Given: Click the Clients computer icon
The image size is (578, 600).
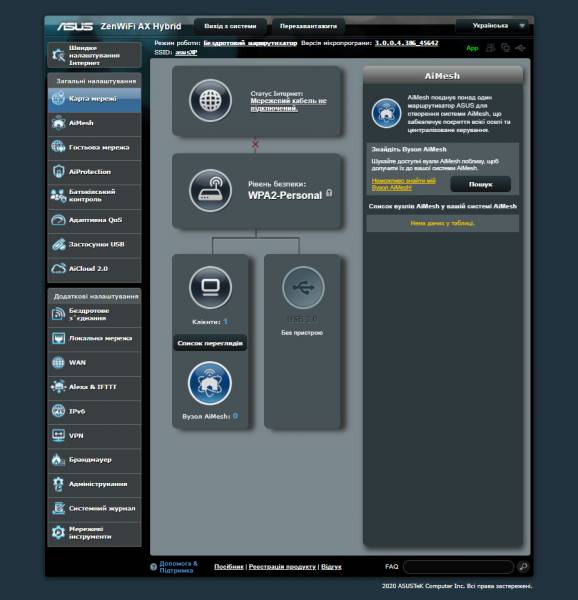Looking at the screenshot, I should pos(210,287).
